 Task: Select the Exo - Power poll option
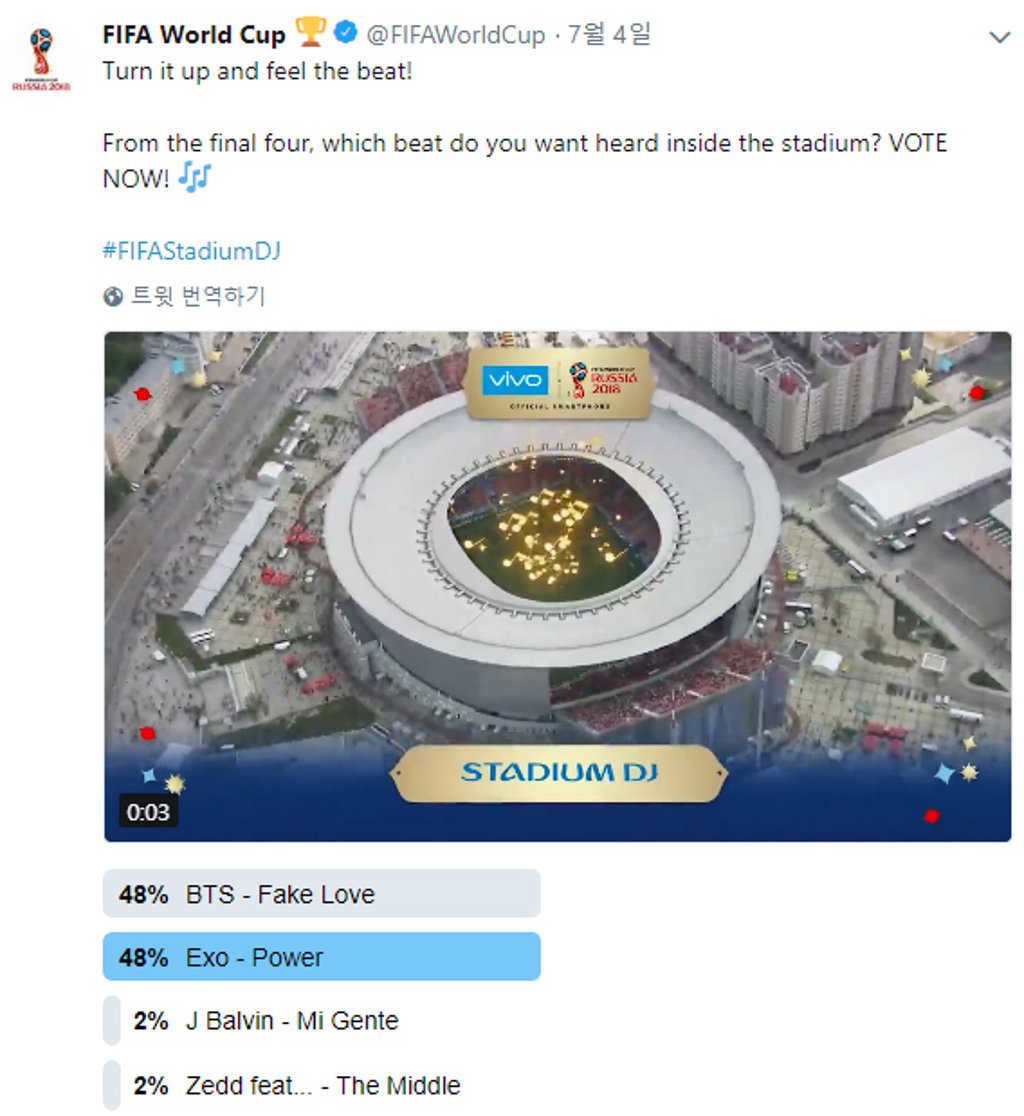pos(322,957)
